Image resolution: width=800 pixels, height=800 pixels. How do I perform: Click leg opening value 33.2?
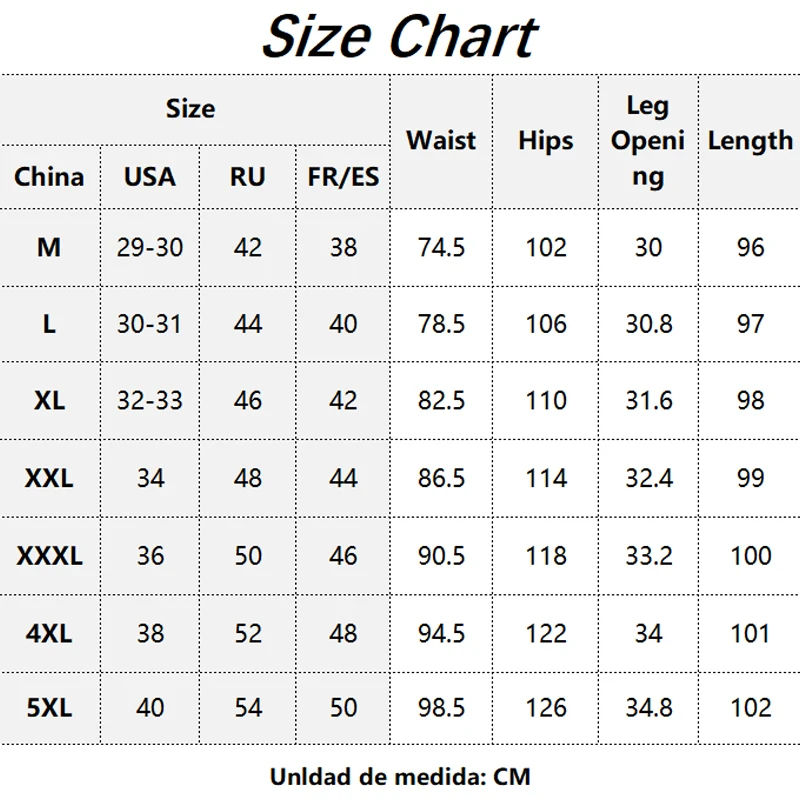[x=649, y=556]
